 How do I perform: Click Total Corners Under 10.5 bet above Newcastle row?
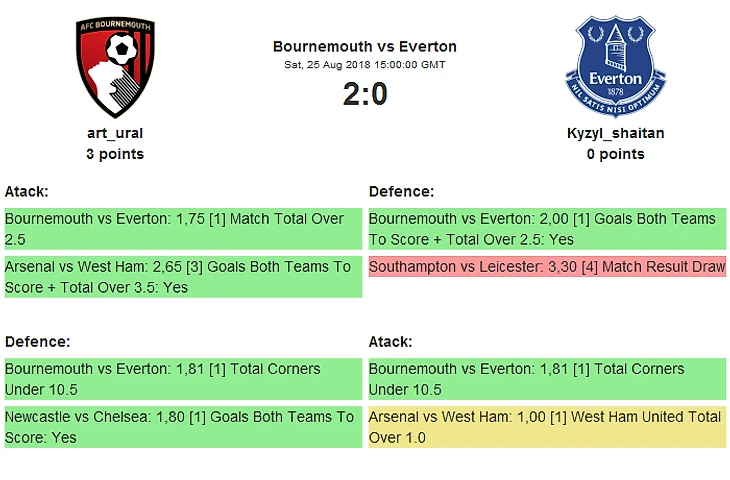182,379
